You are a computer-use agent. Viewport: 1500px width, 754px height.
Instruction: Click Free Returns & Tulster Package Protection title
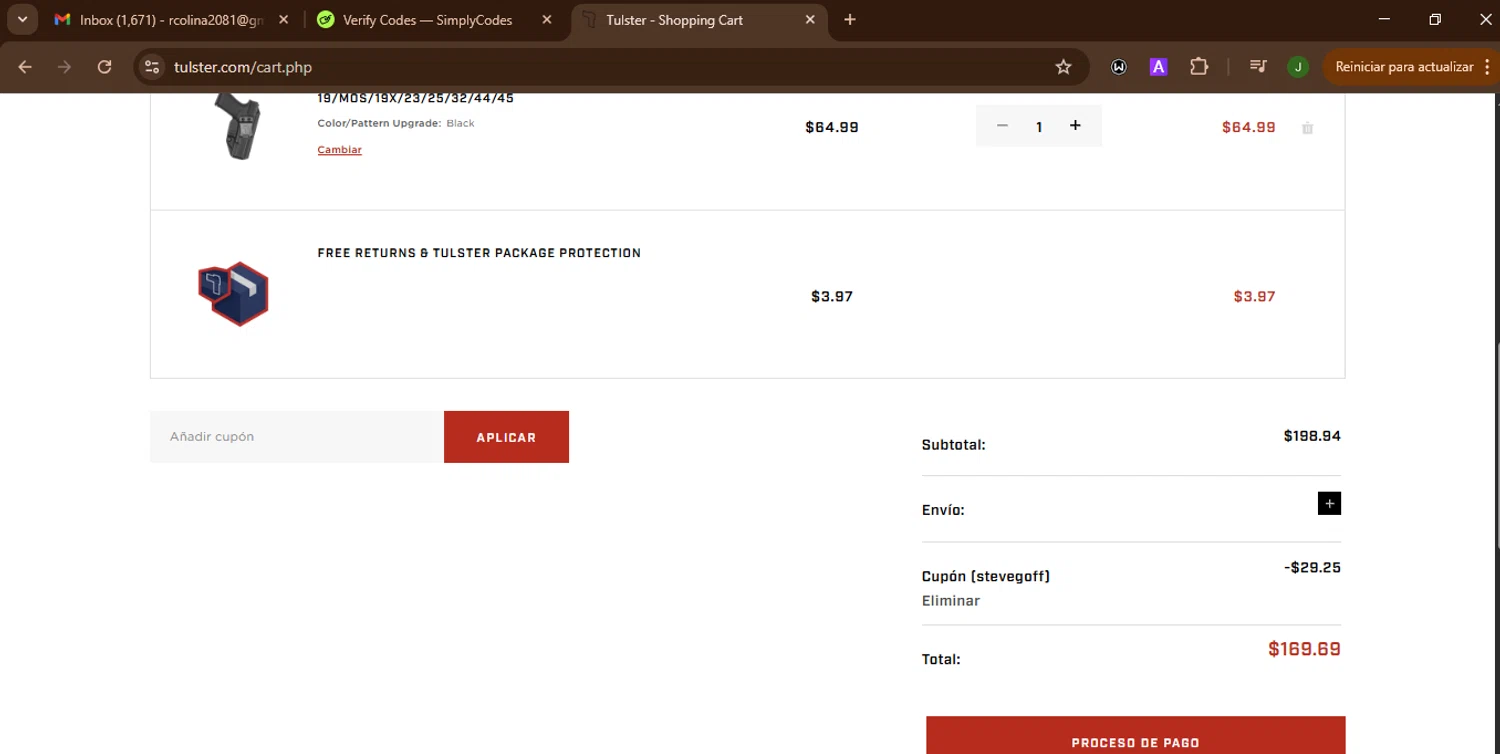tap(479, 253)
